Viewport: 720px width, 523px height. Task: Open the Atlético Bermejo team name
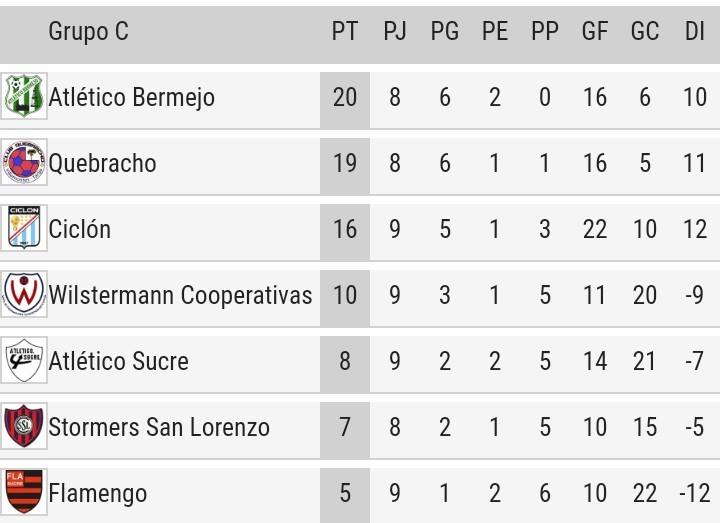pyautogui.click(x=132, y=97)
